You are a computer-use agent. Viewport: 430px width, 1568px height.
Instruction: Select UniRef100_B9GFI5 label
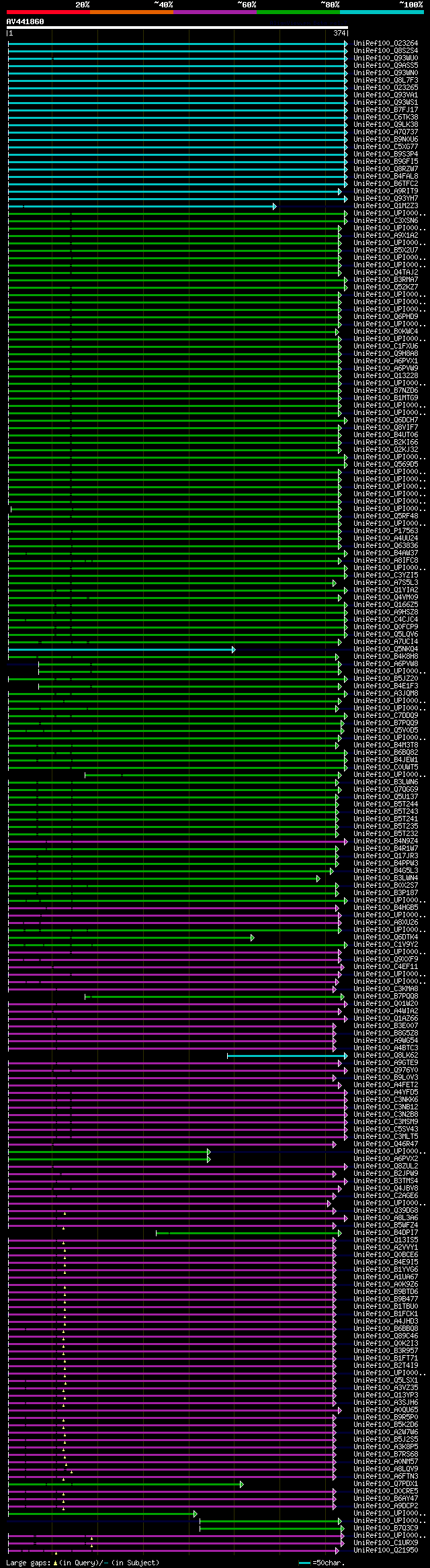386,161
